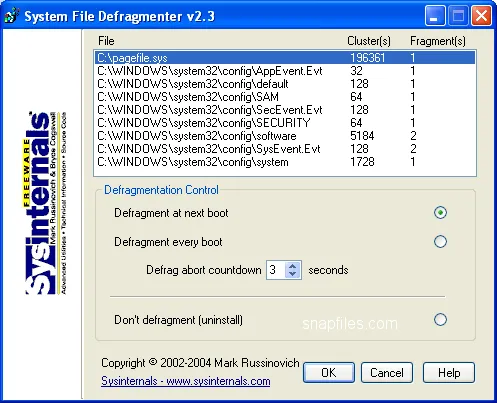Close the System File Defragmenter window
The height and width of the screenshot is (403, 497).
(x=481, y=16)
